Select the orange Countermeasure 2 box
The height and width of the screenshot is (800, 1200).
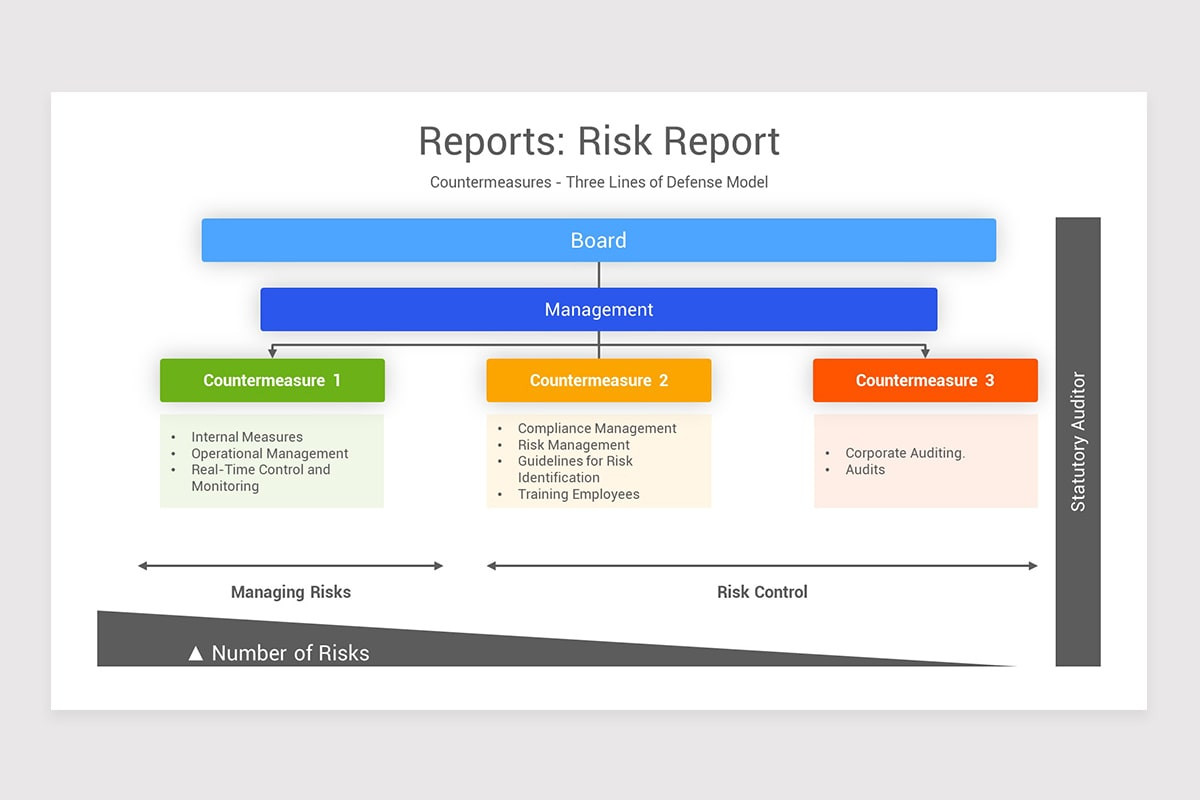point(598,380)
